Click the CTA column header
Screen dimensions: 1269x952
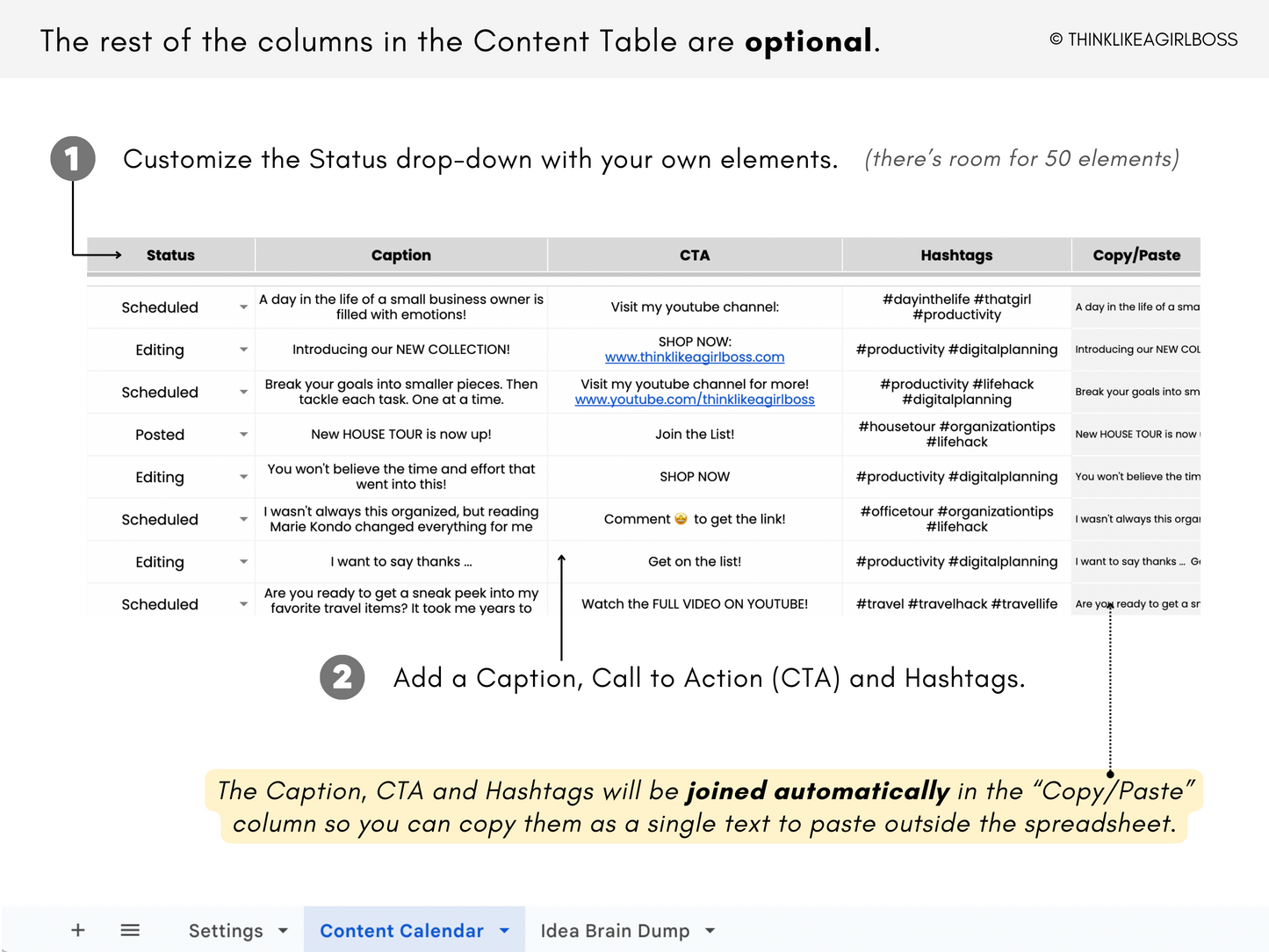[694, 255]
